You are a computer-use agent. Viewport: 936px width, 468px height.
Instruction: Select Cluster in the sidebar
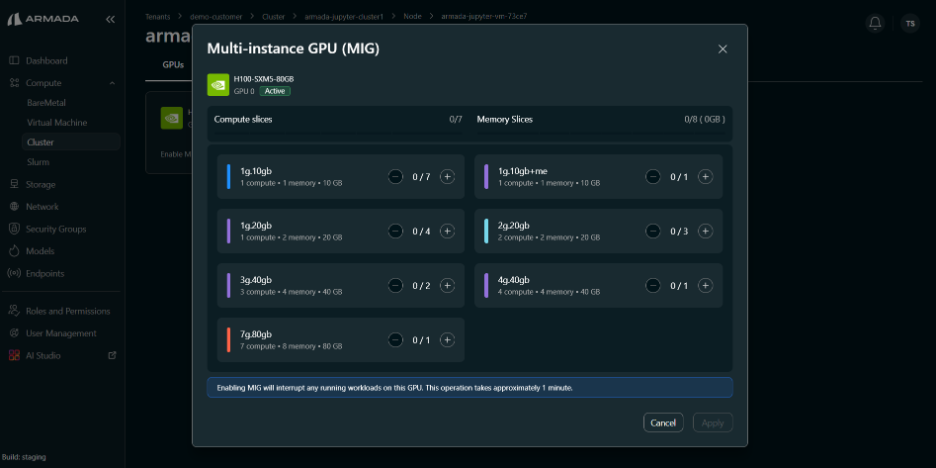pyautogui.click(x=71, y=142)
